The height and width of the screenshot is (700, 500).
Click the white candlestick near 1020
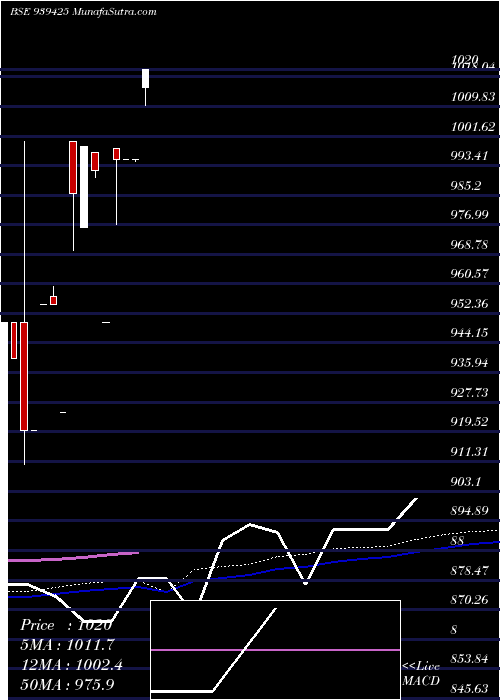[x=146, y=79]
